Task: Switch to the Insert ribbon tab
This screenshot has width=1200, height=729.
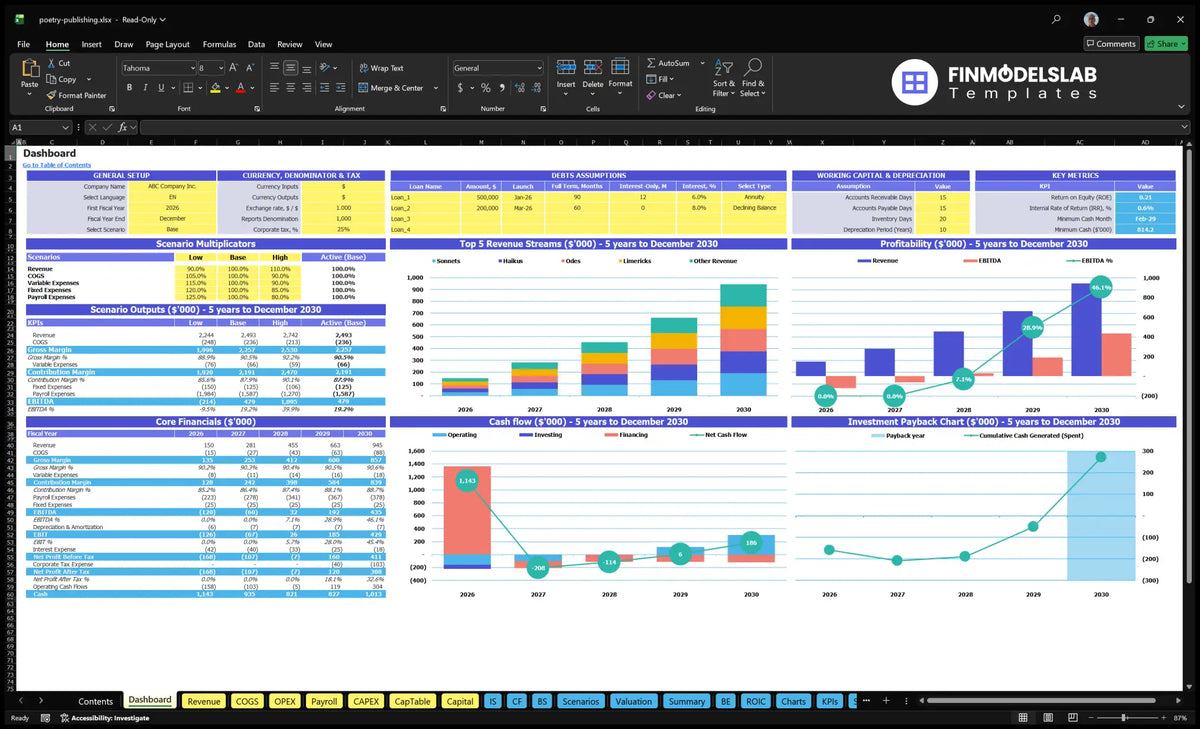Action: tap(91, 44)
